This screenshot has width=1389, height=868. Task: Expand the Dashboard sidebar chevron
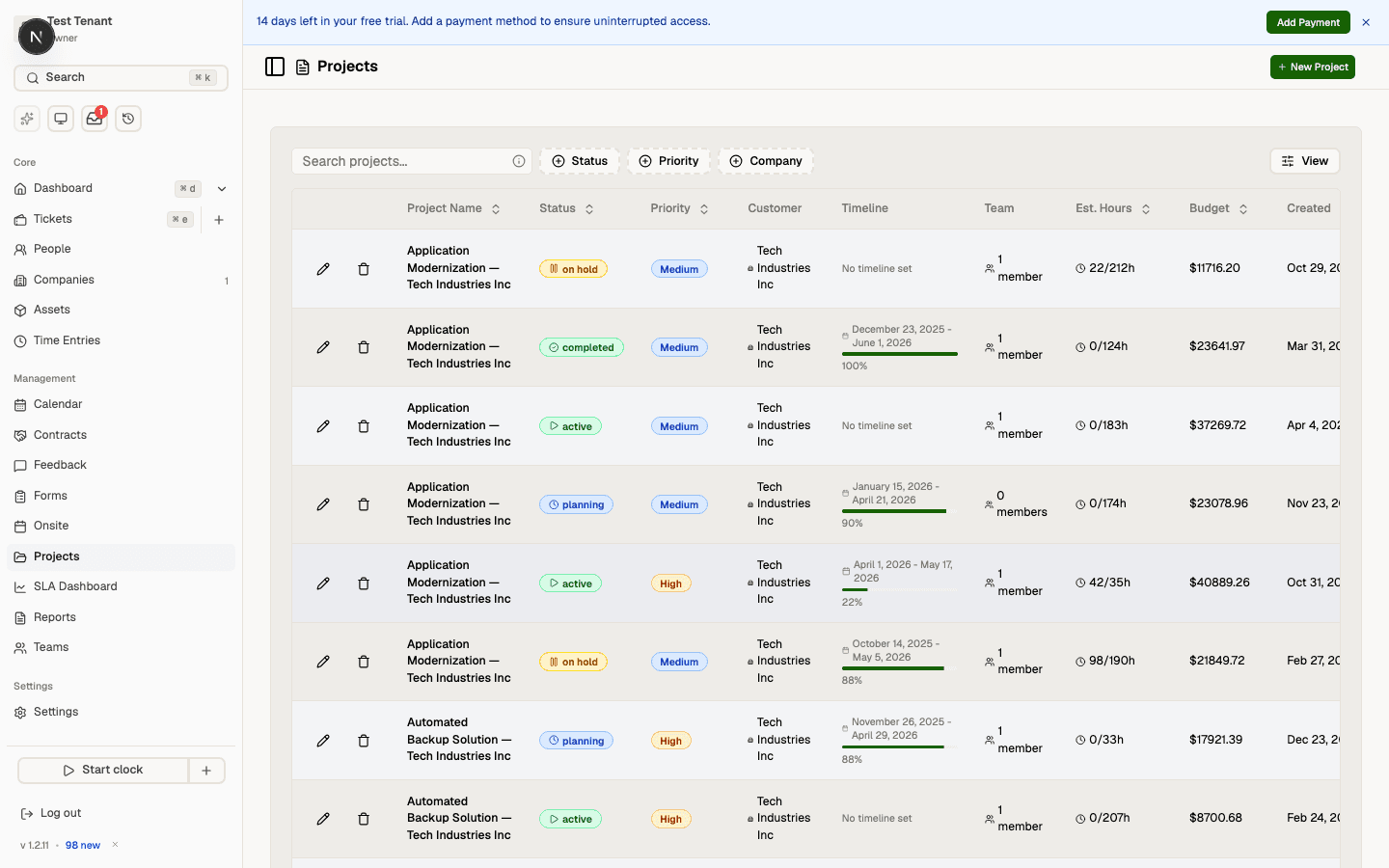221,188
